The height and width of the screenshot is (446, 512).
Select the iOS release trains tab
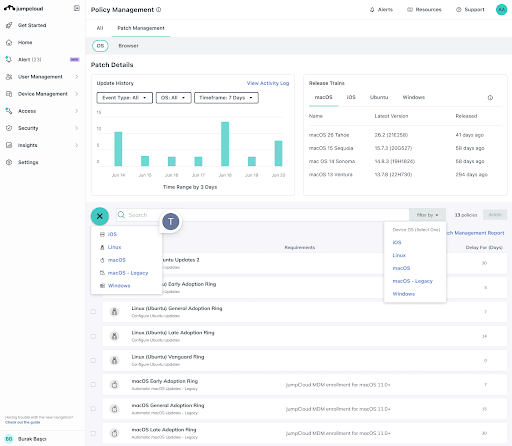(351, 97)
